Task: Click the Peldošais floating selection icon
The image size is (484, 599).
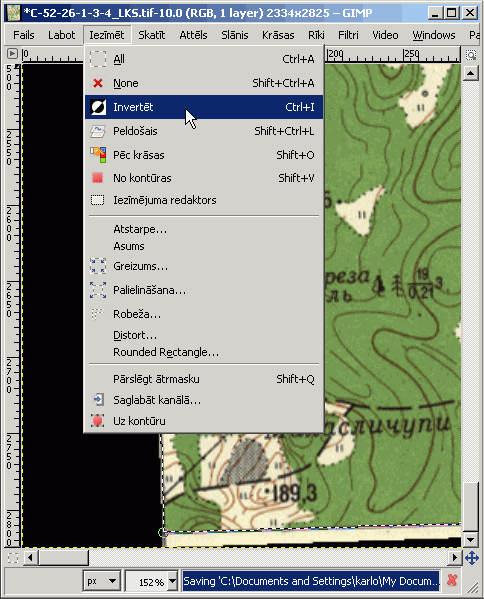Action: [x=98, y=131]
